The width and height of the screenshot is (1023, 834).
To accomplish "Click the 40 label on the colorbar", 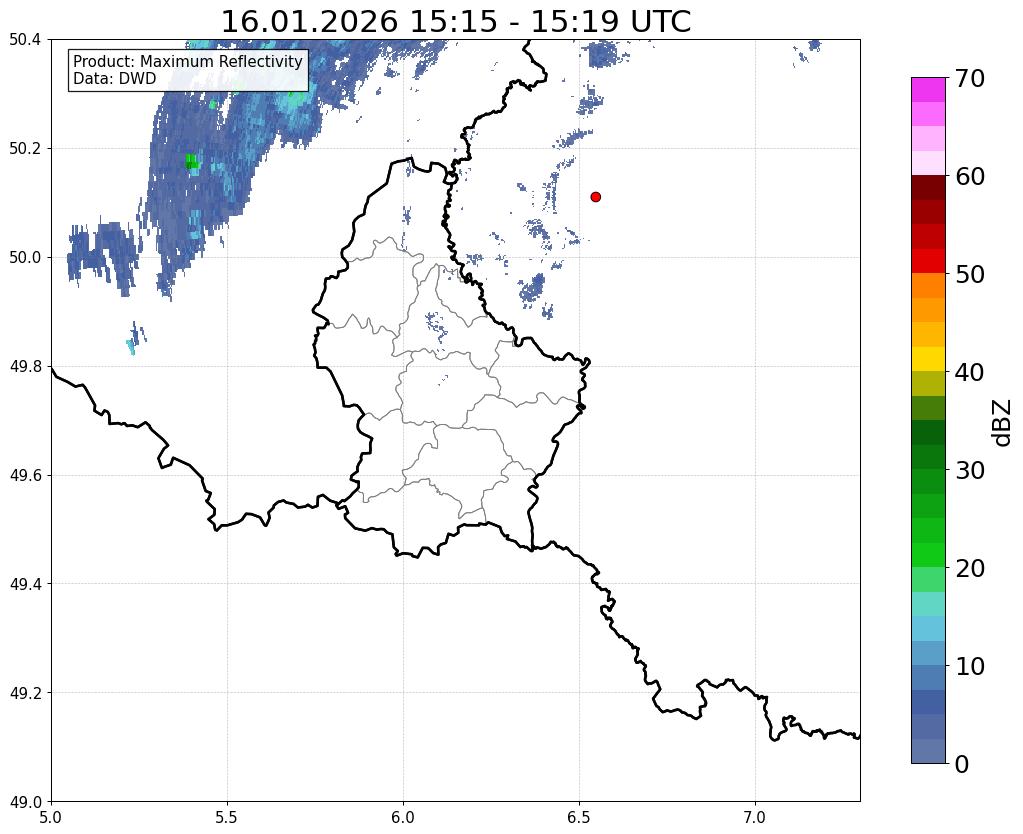I will (x=970, y=372).
